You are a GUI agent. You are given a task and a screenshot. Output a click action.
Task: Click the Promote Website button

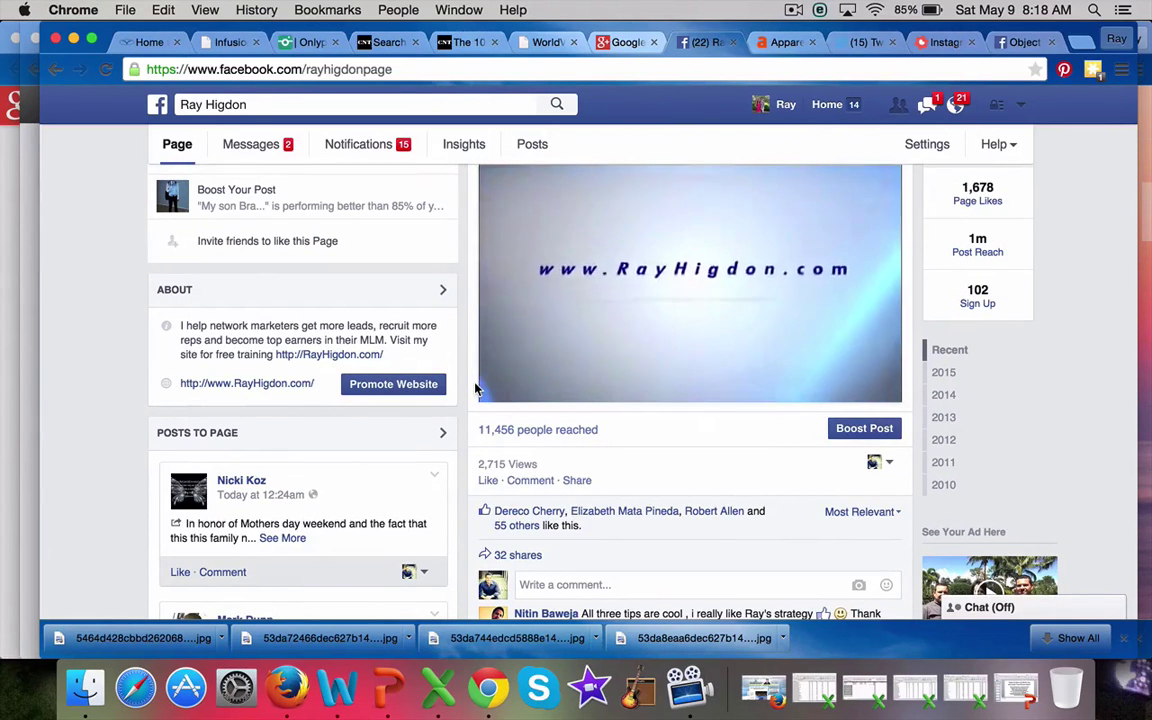[x=393, y=384]
